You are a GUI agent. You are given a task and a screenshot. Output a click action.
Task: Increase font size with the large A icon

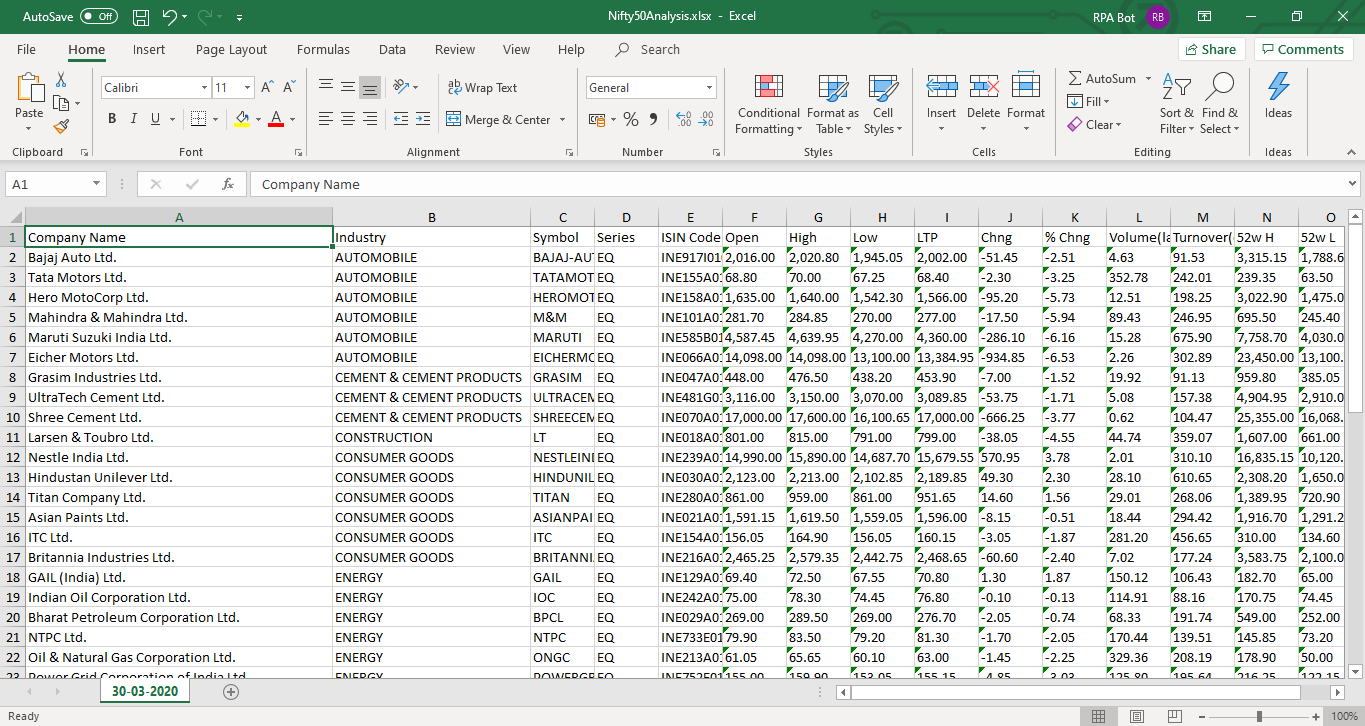coord(268,88)
